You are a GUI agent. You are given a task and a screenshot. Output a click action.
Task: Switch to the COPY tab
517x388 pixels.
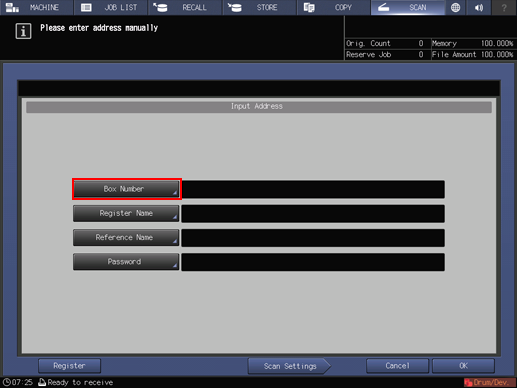point(334,7)
